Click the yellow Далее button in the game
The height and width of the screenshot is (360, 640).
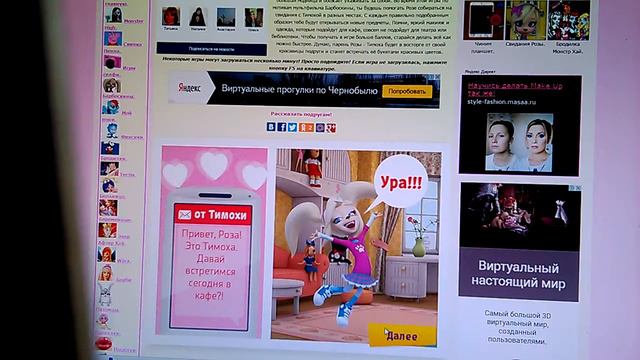[x=402, y=336]
